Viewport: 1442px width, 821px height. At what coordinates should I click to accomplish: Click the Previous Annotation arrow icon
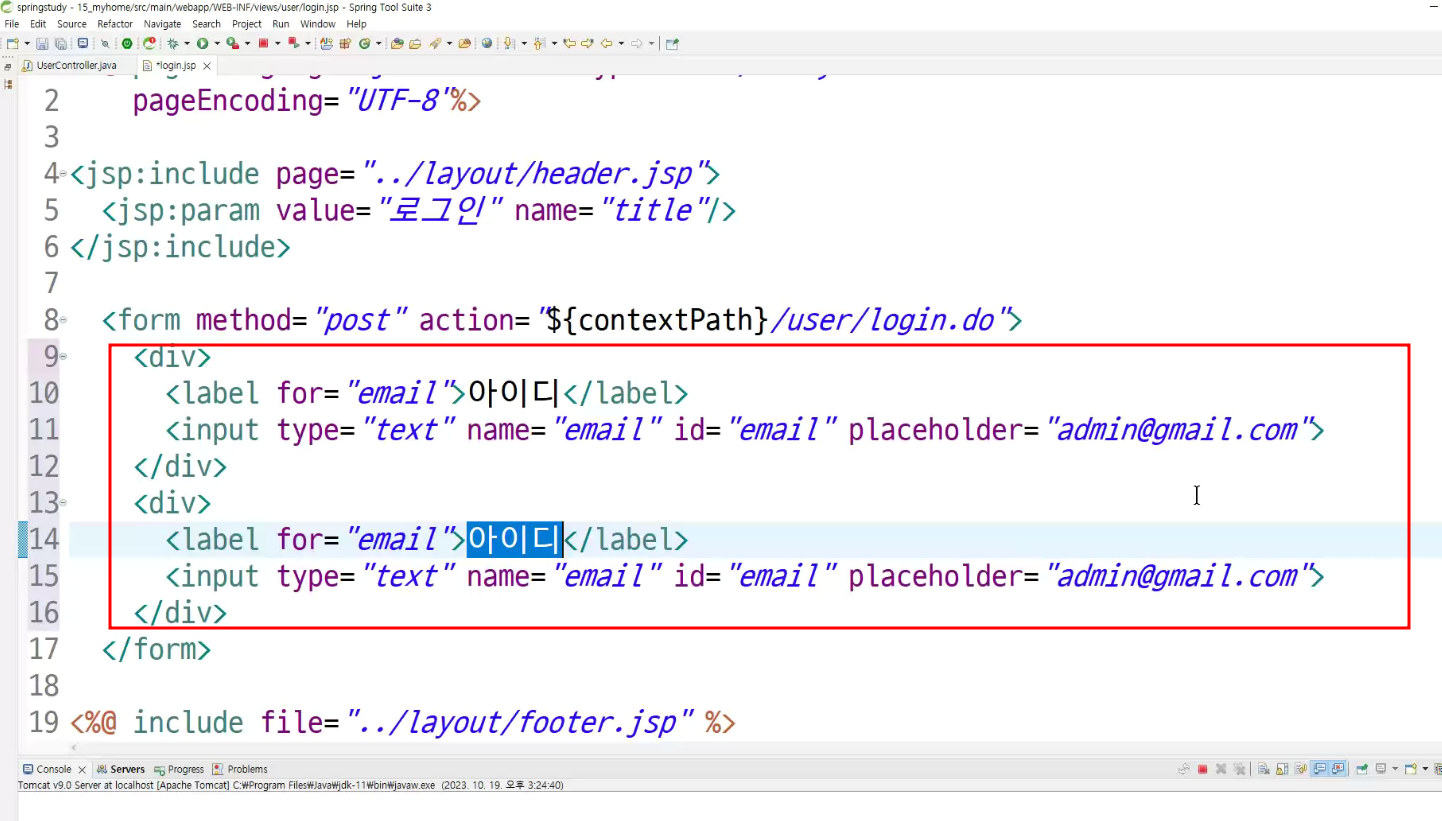pyautogui.click(x=538, y=44)
